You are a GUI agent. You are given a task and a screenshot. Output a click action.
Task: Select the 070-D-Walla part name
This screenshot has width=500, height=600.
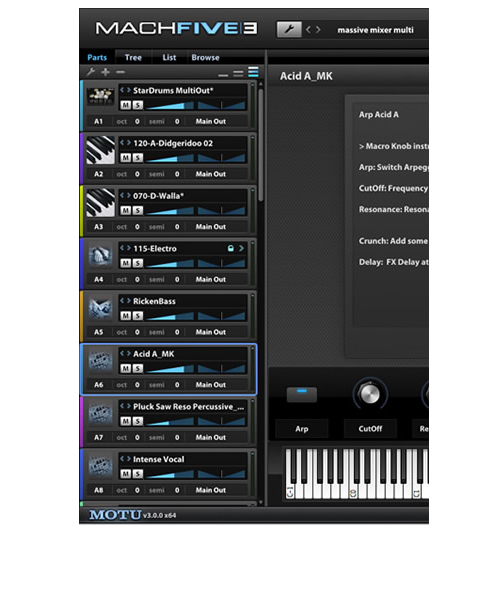pyautogui.click(x=158, y=196)
